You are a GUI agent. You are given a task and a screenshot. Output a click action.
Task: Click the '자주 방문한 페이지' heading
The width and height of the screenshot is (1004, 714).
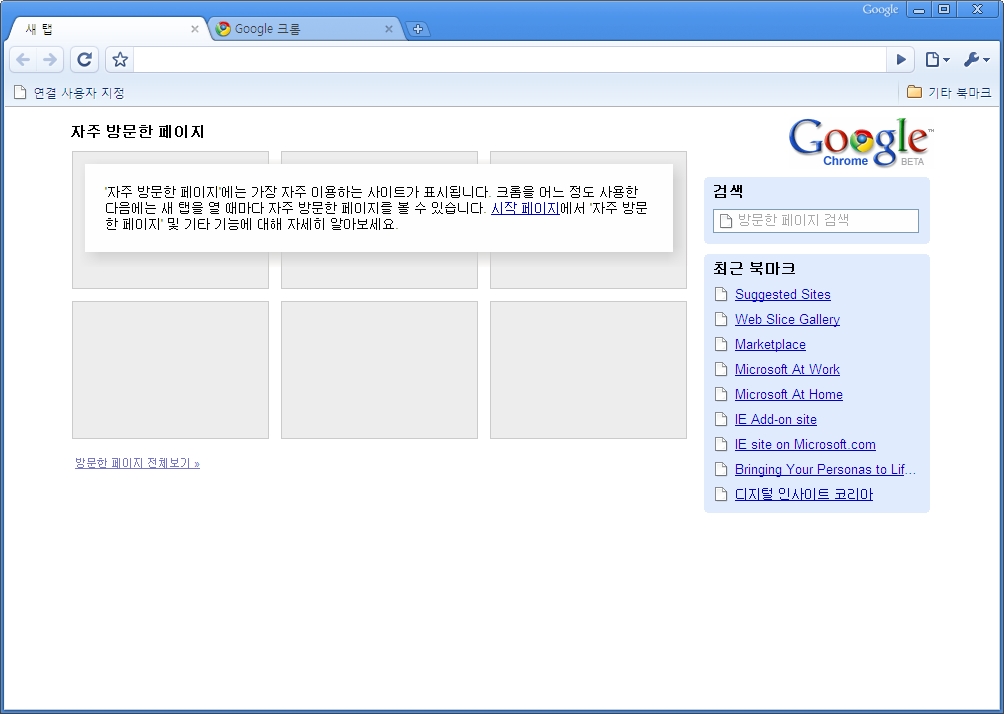pyautogui.click(x=138, y=132)
